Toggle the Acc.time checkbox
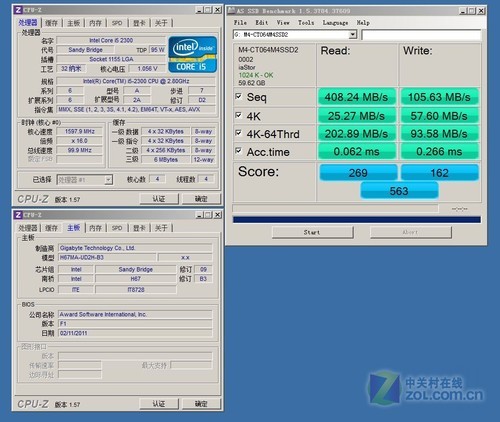This screenshot has width=500, height=422. tap(238, 151)
